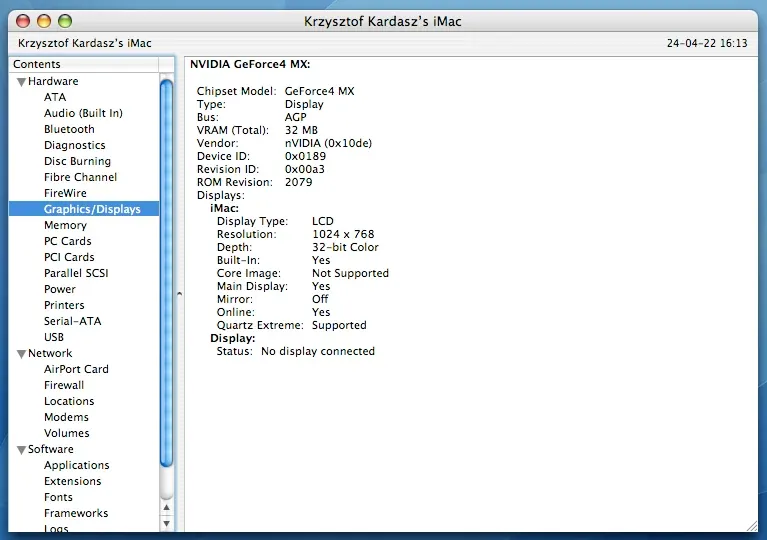The height and width of the screenshot is (540, 767).
Task: Click Display Type value LCD
Action: coord(323,221)
